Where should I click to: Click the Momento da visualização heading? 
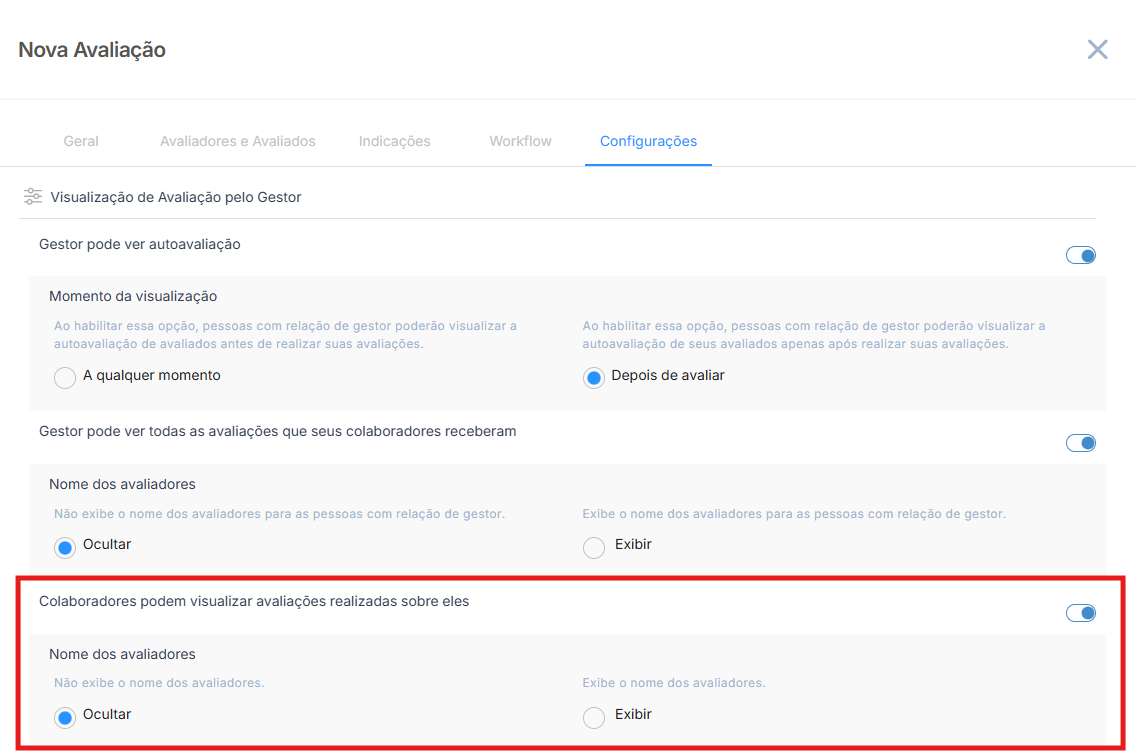pos(133,296)
